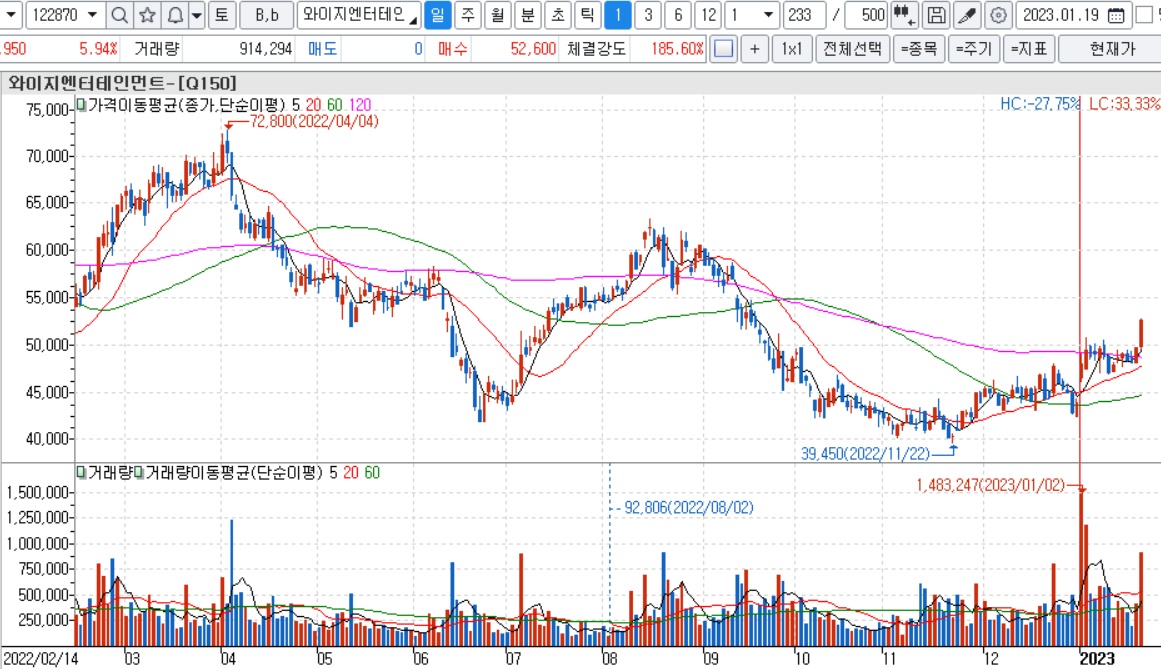The image size is (1161, 669).
Task: Click the single-pane layout square icon
Action: pos(723,49)
